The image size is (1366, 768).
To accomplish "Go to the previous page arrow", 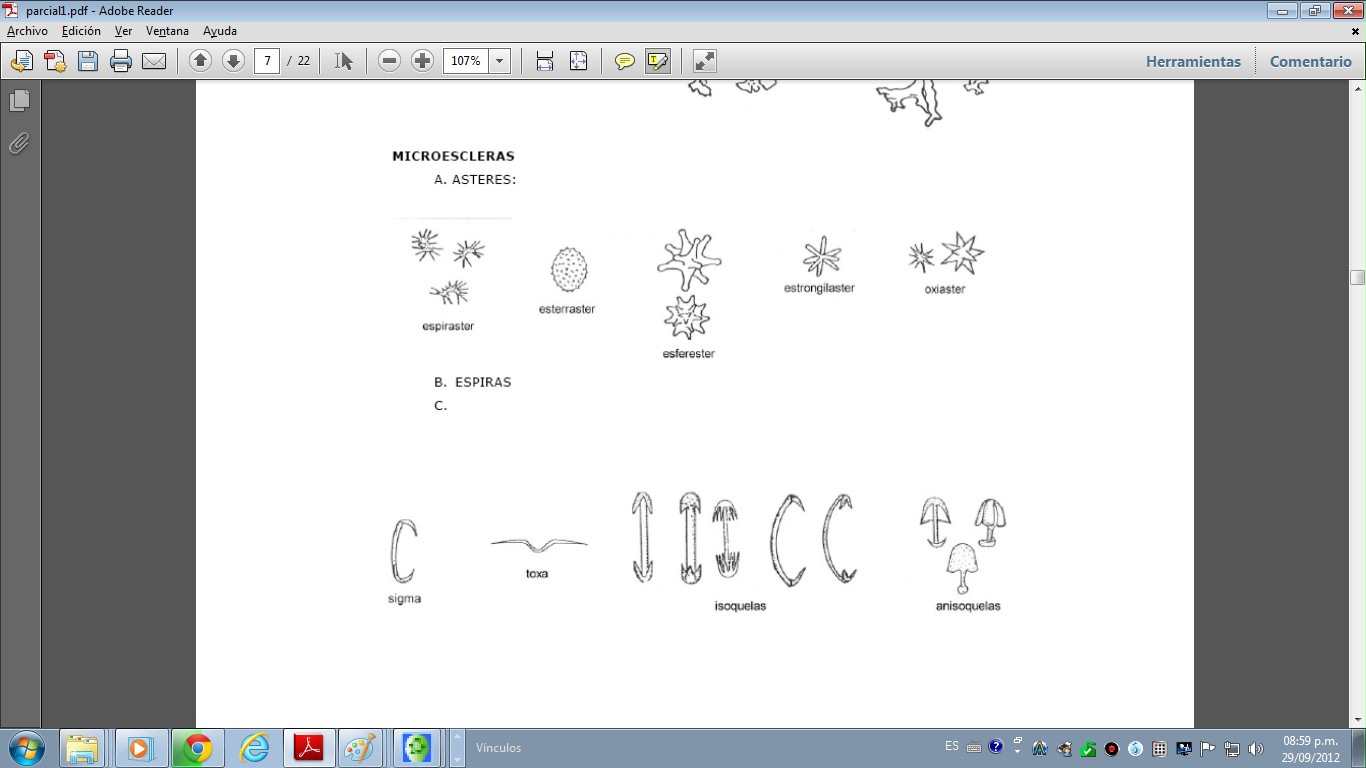I will [200, 61].
